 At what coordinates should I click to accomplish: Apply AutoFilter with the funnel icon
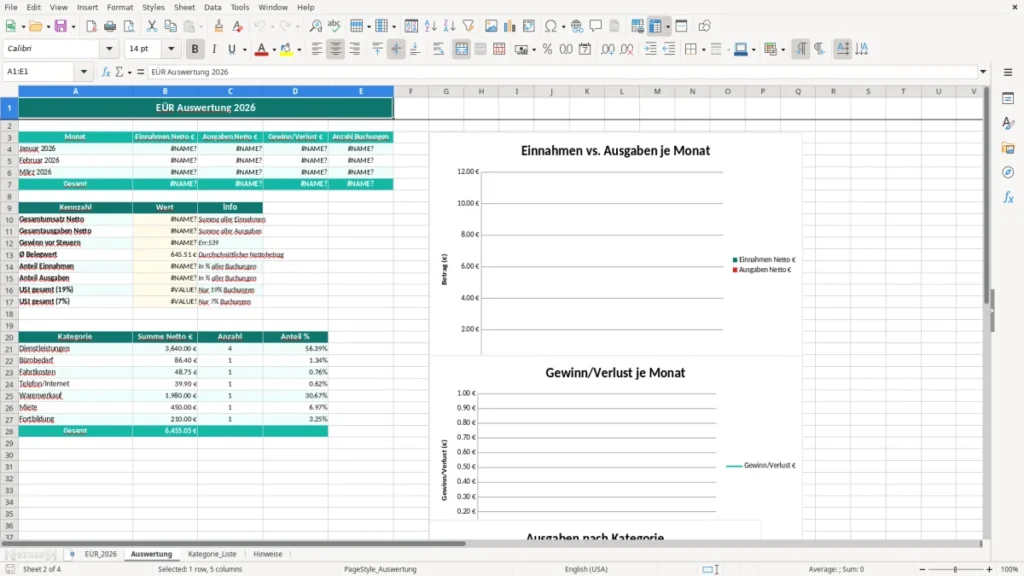pos(468,26)
